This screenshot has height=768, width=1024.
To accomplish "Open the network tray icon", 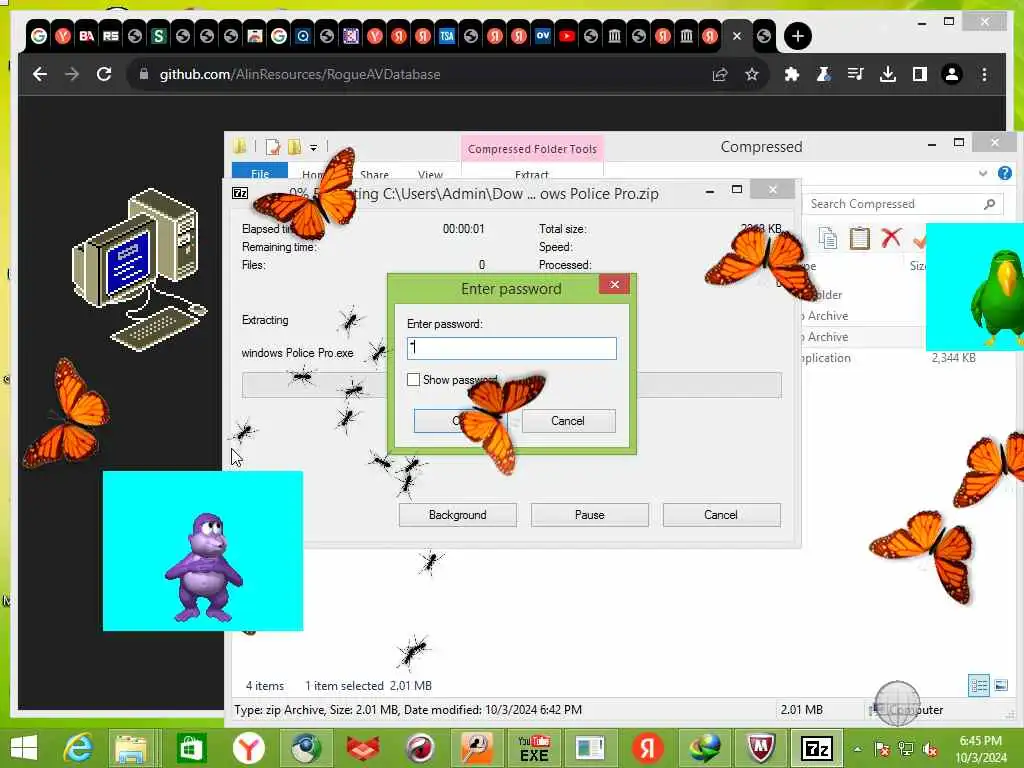I will [x=906, y=749].
